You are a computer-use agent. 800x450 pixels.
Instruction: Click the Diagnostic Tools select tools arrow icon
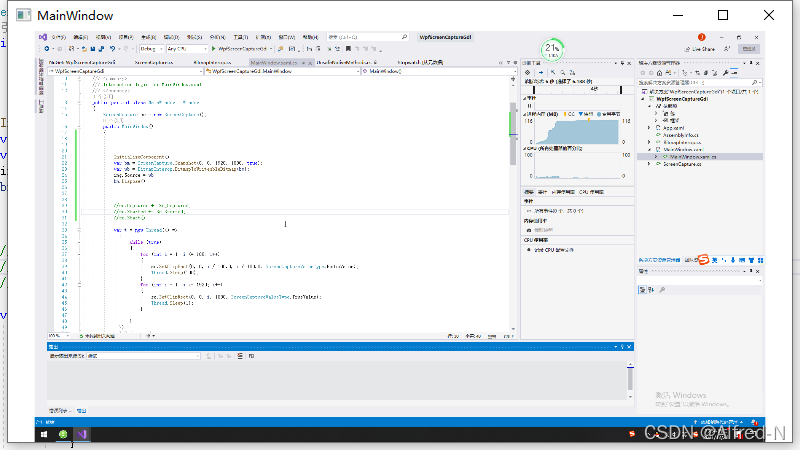[541, 73]
